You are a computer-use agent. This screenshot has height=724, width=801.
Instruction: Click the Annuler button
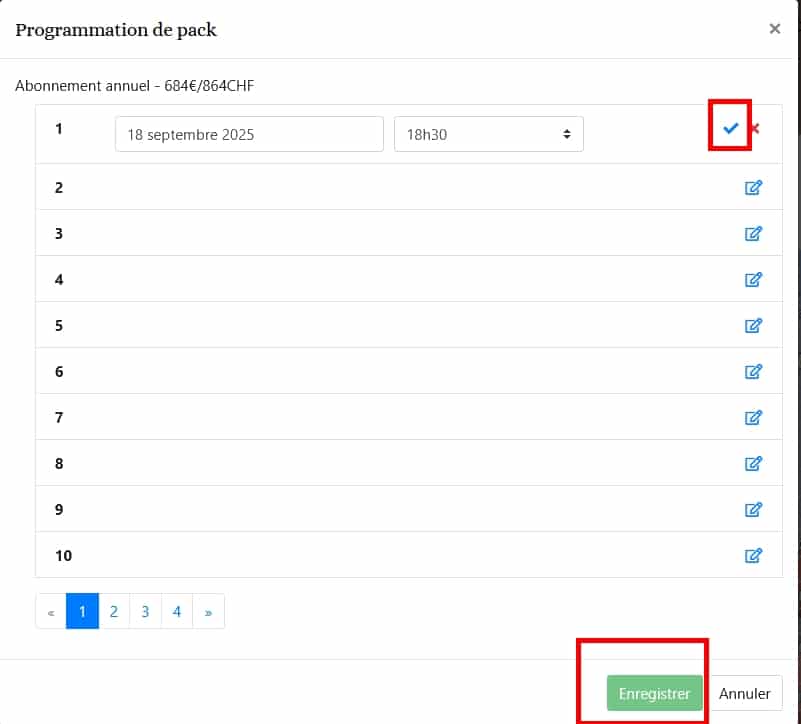(745, 693)
